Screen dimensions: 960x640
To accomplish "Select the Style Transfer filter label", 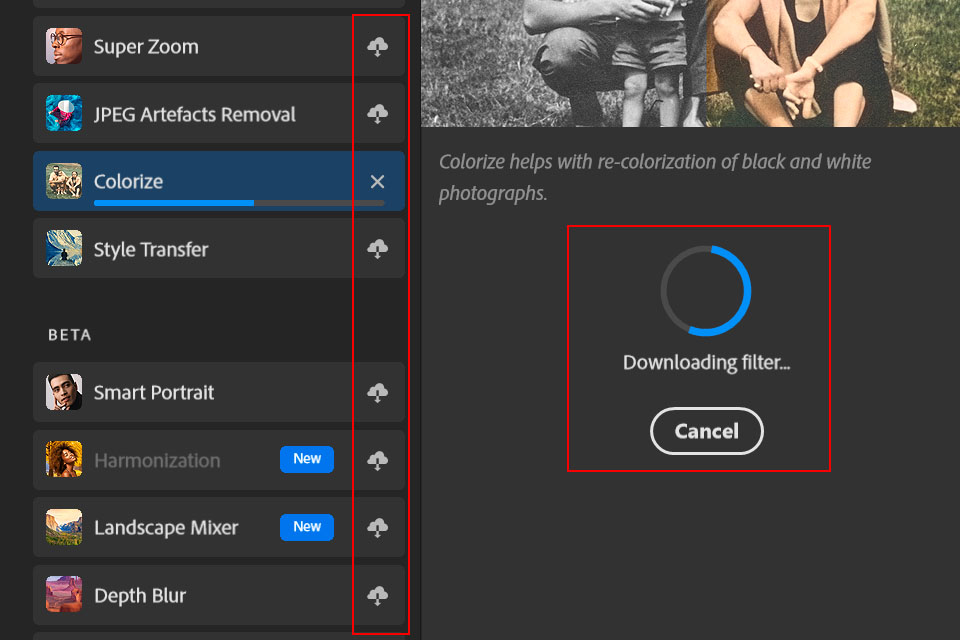I will (151, 250).
